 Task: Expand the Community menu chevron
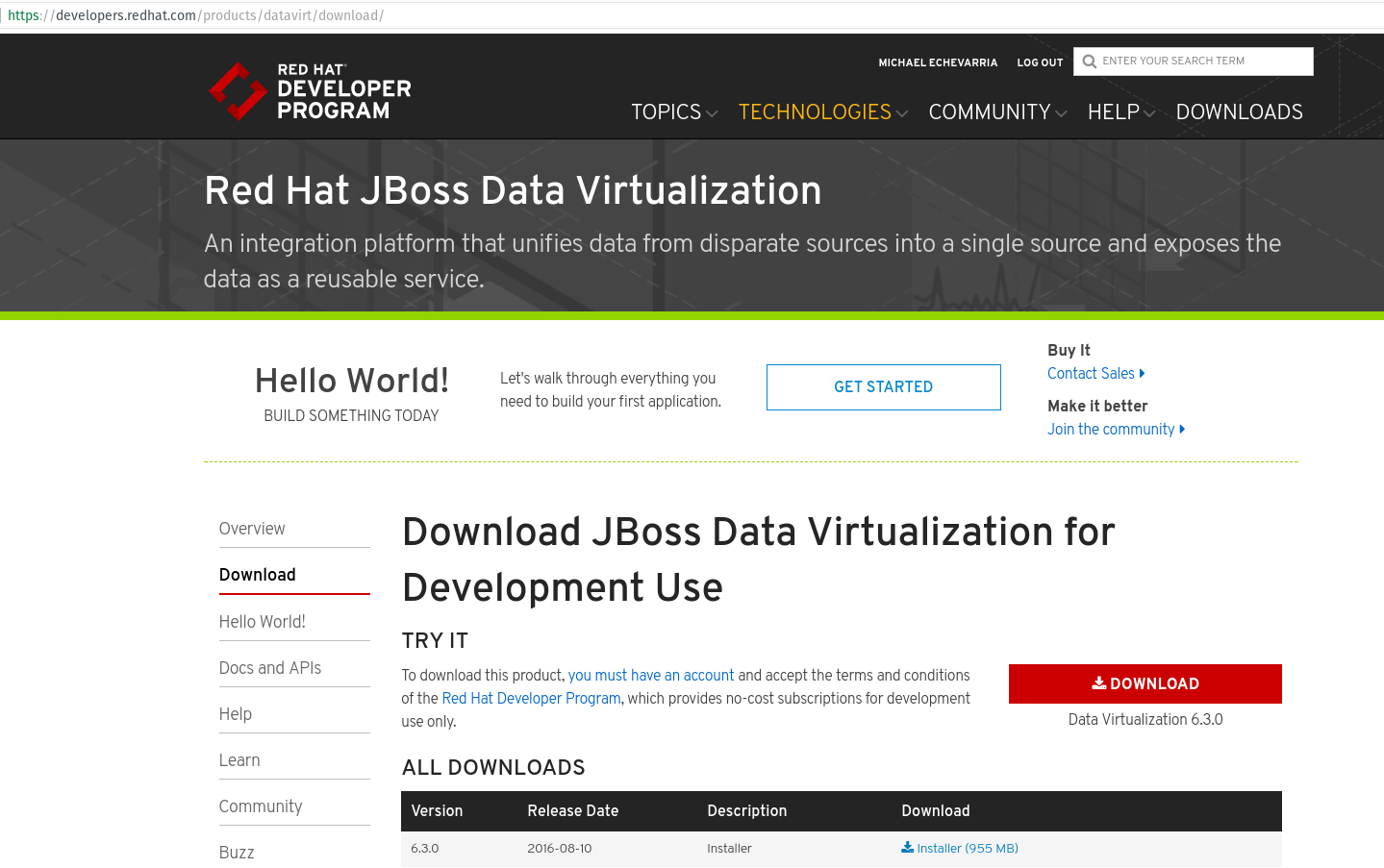tap(1061, 113)
